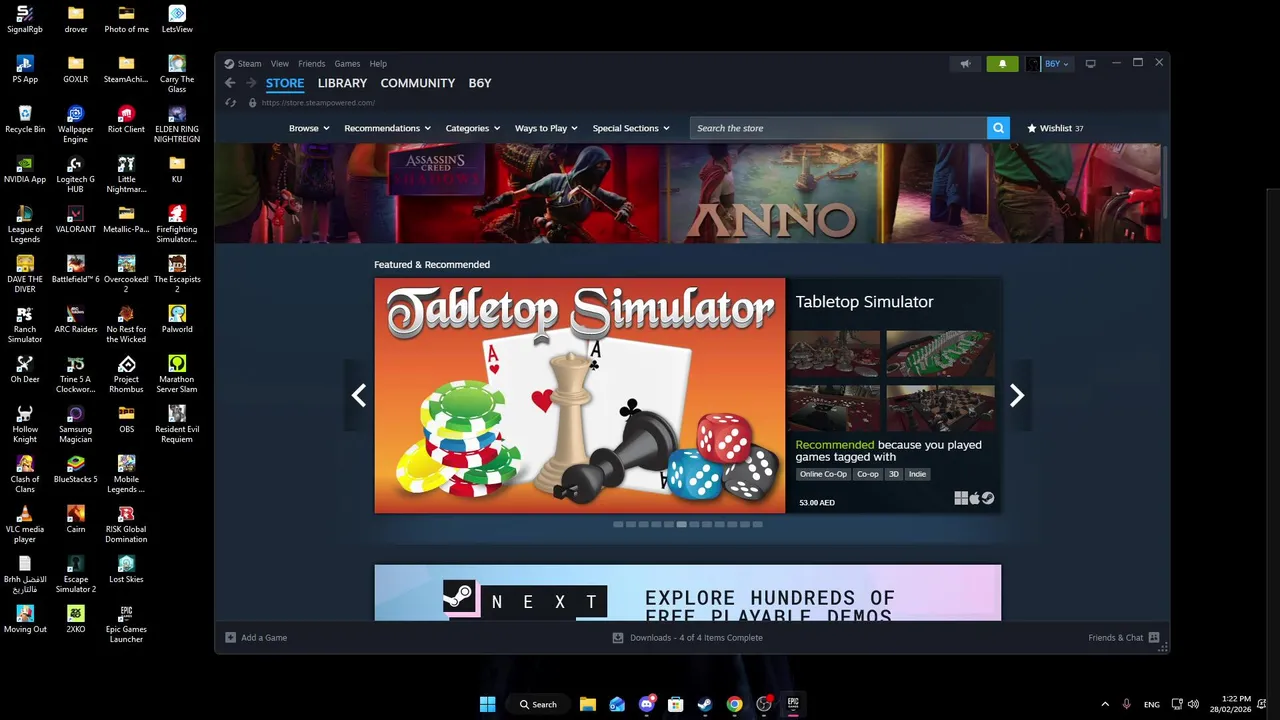Click the Steam icon in the taskbar
Image resolution: width=1280 pixels, height=720 pixels.
(705, 704)
